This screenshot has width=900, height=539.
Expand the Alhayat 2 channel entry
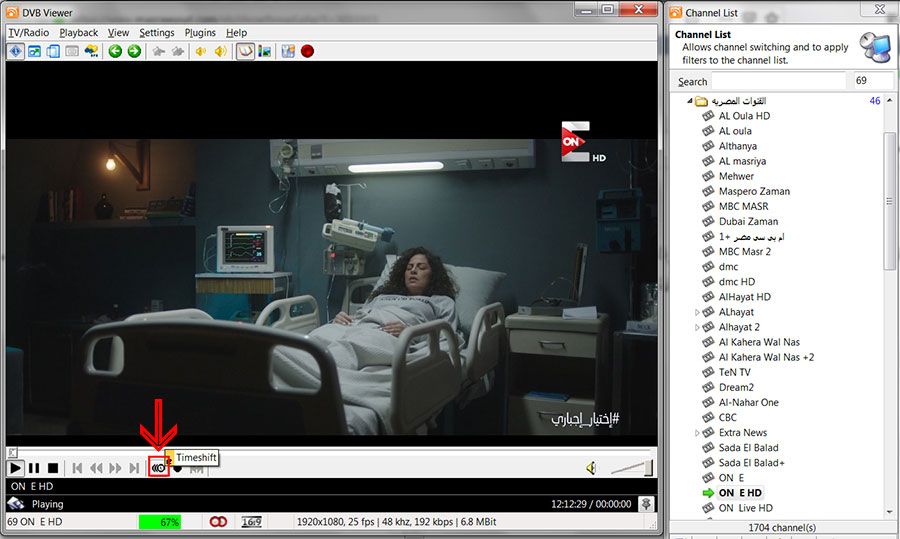697,327
